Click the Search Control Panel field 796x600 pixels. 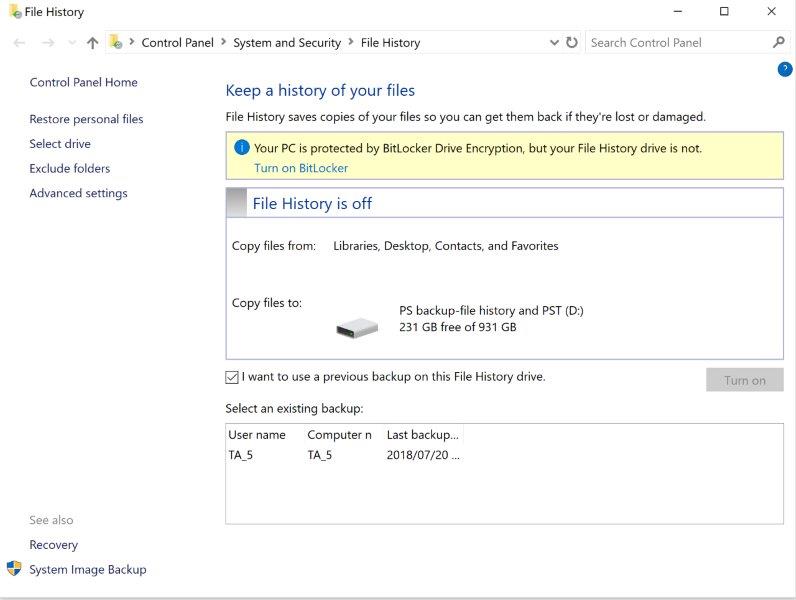point(676,43)
